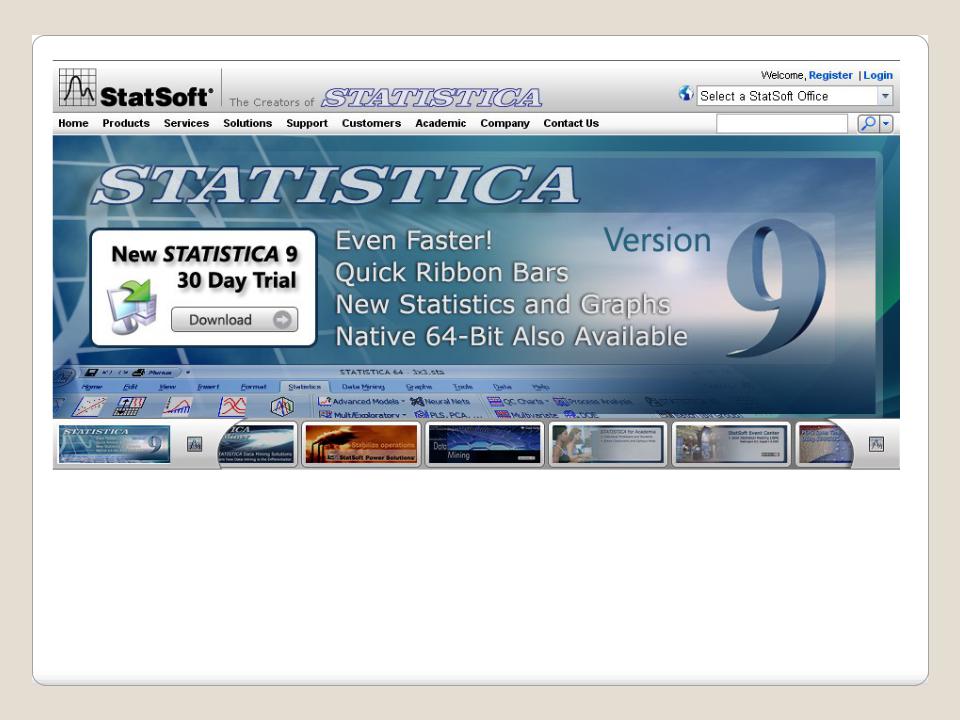Focus the site search input field
This screenshot has width=960, height=720.
[x=782, y=124]
